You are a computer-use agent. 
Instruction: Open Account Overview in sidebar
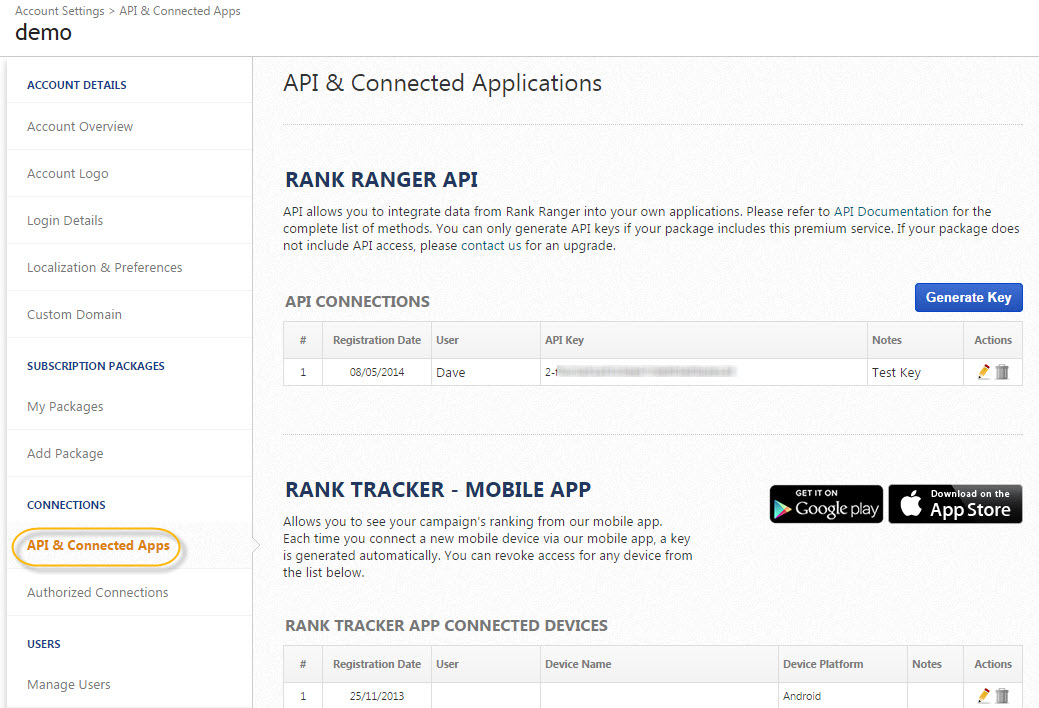(80, 127)
